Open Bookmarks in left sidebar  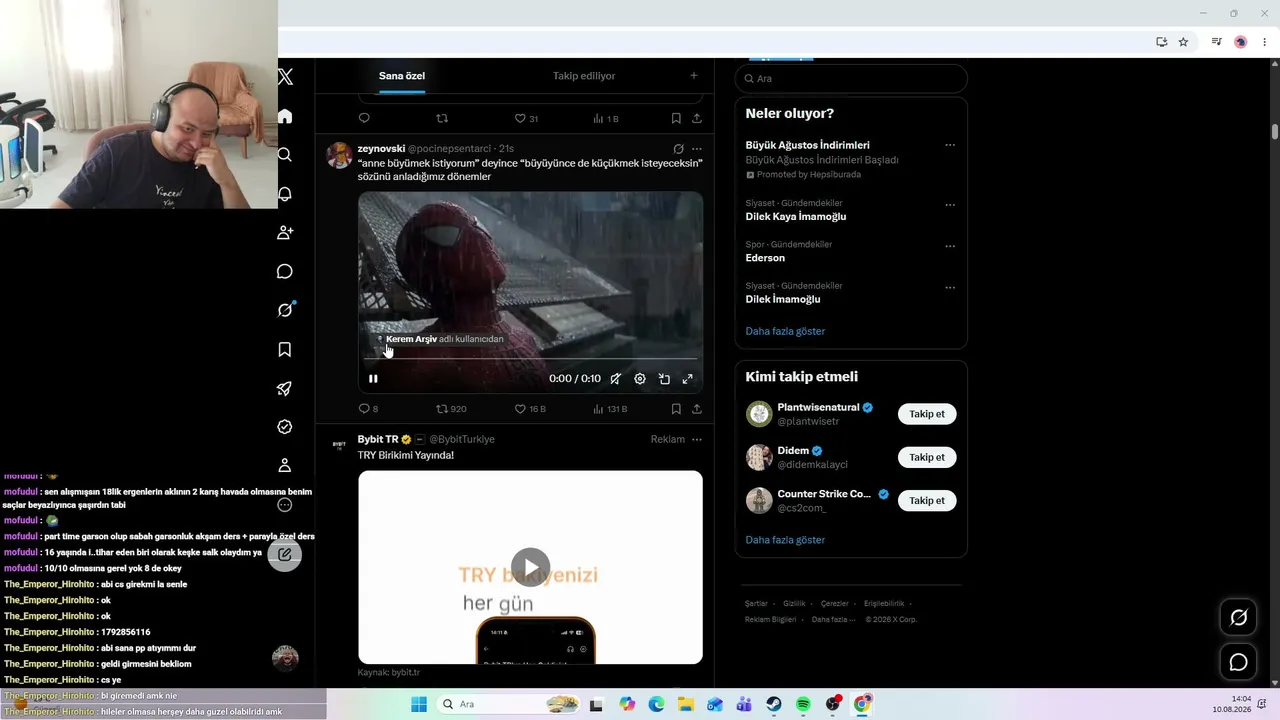pyautogui.click(x=285, y=349)
